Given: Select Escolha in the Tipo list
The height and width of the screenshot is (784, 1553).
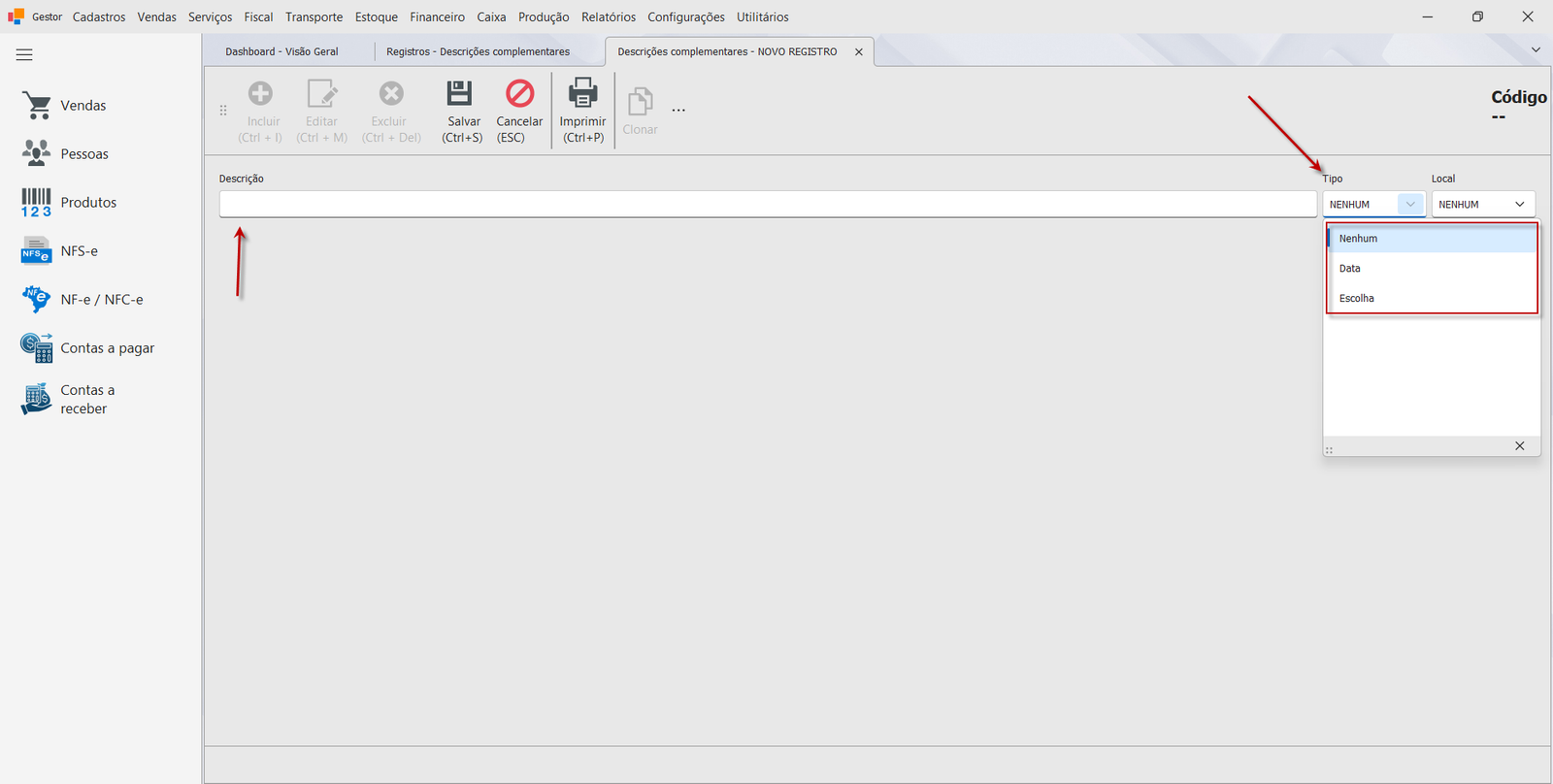Looking at the screenshot, I should tap(1432, 299).
